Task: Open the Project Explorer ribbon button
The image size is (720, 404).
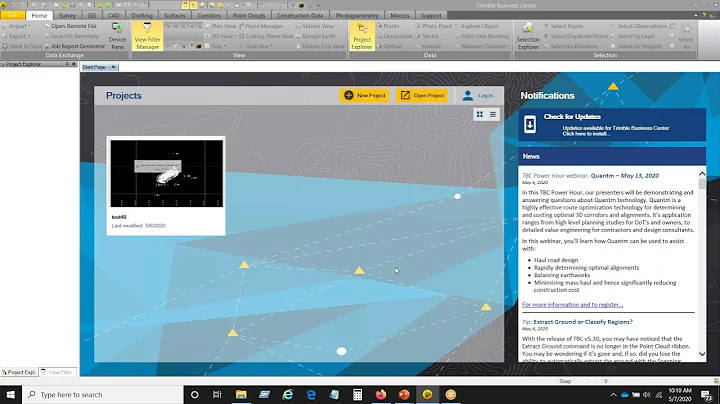Action: click(362, 36)
